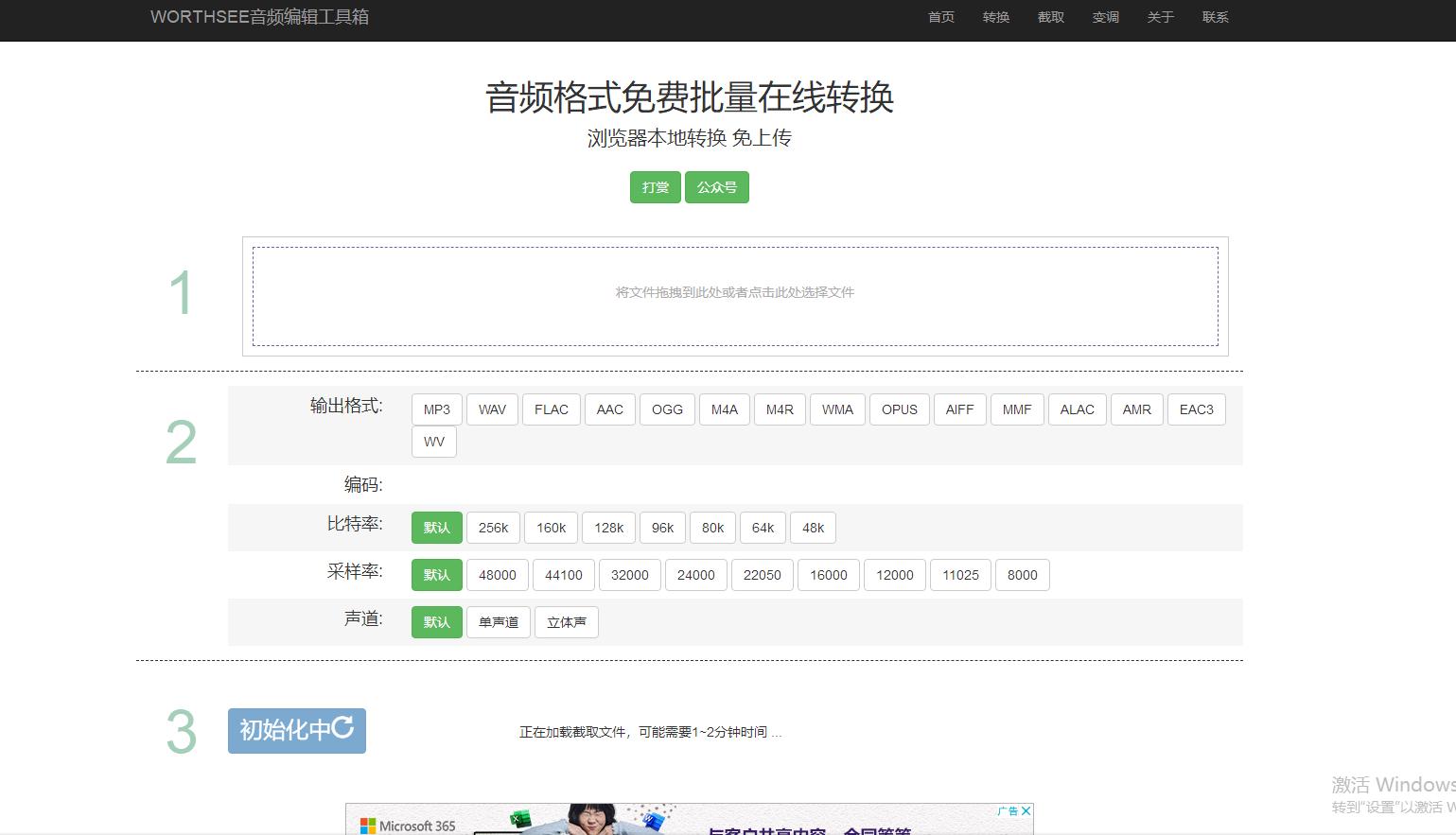Viewport: 1456px width, 835px height.
Task: Choose OPUS output format
Action: pos(899,409)
